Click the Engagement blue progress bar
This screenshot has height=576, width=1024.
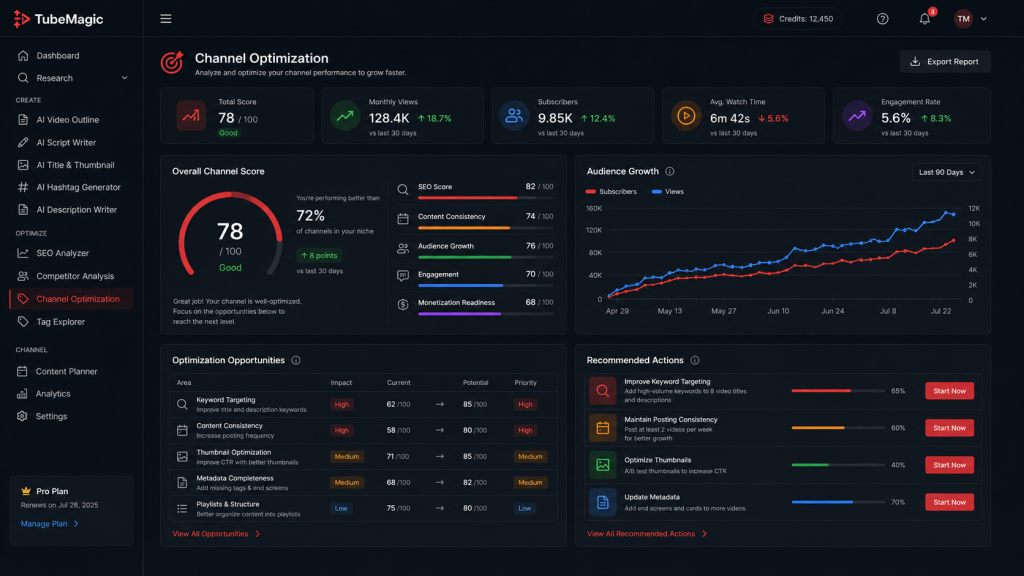coord(485,285)
